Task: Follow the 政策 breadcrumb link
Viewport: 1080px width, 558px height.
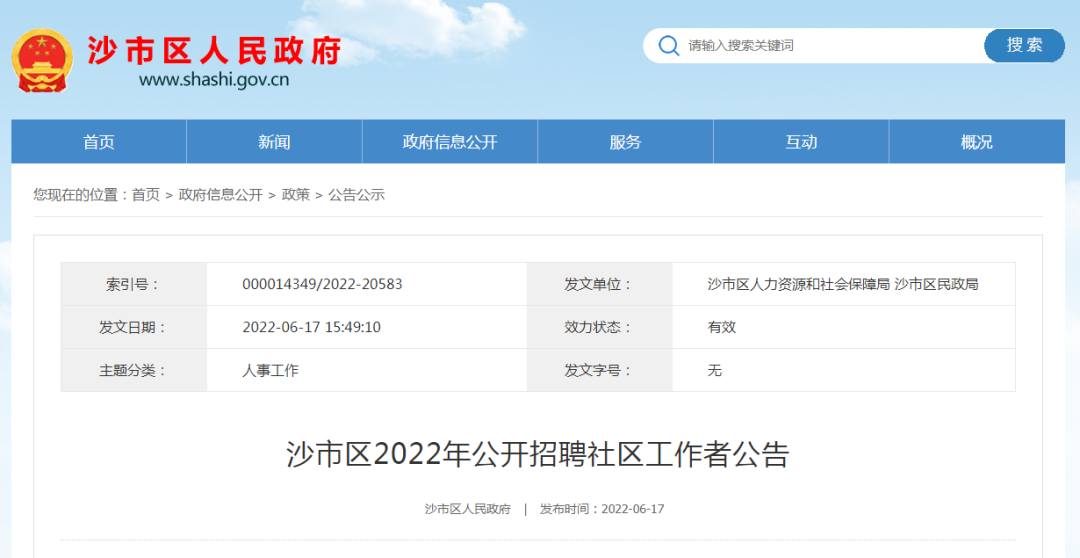Action: pos(295,195)
